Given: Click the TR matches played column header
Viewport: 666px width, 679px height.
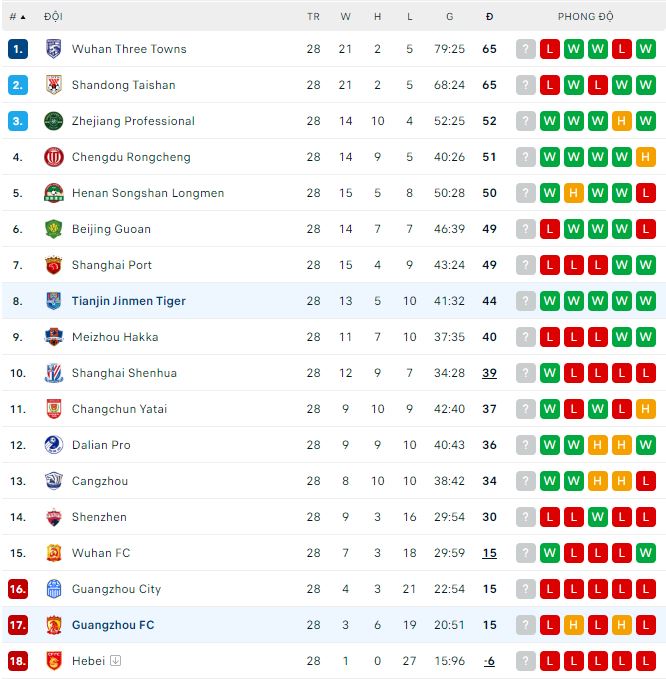Looking at the screenshot, I should pos(313,17).
